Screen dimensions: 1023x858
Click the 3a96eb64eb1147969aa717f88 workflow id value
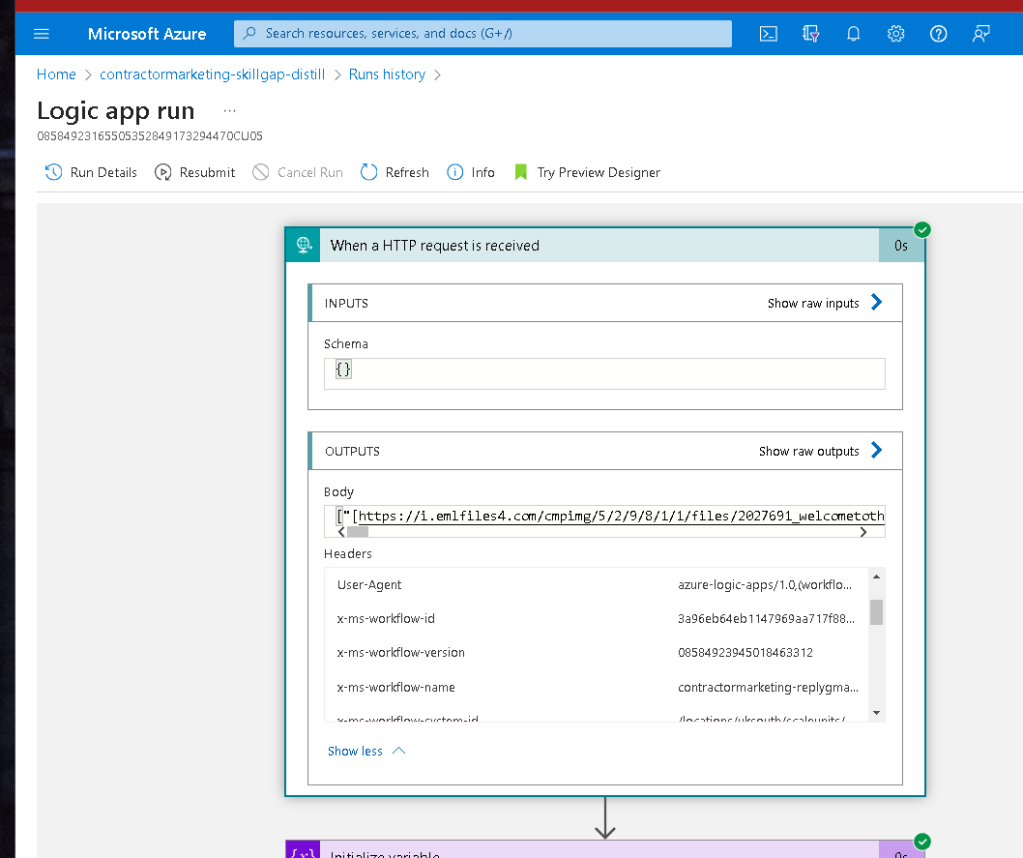pyautogui.click(x=766, y=619)
